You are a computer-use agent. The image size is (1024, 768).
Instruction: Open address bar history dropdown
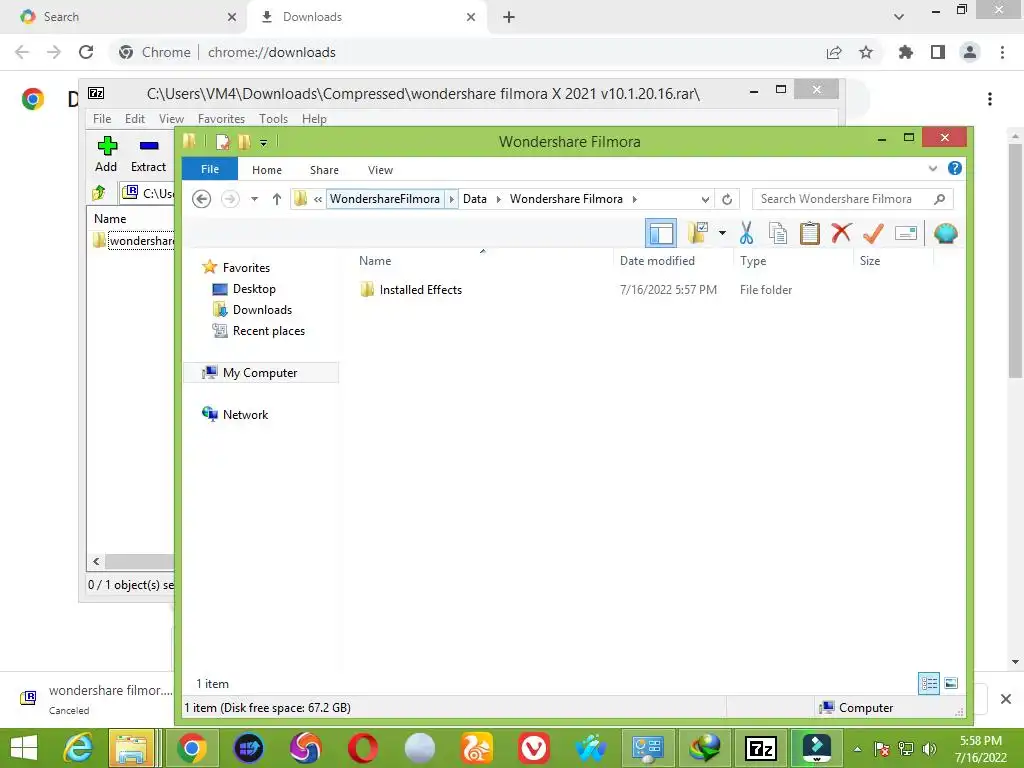[705, 199]
